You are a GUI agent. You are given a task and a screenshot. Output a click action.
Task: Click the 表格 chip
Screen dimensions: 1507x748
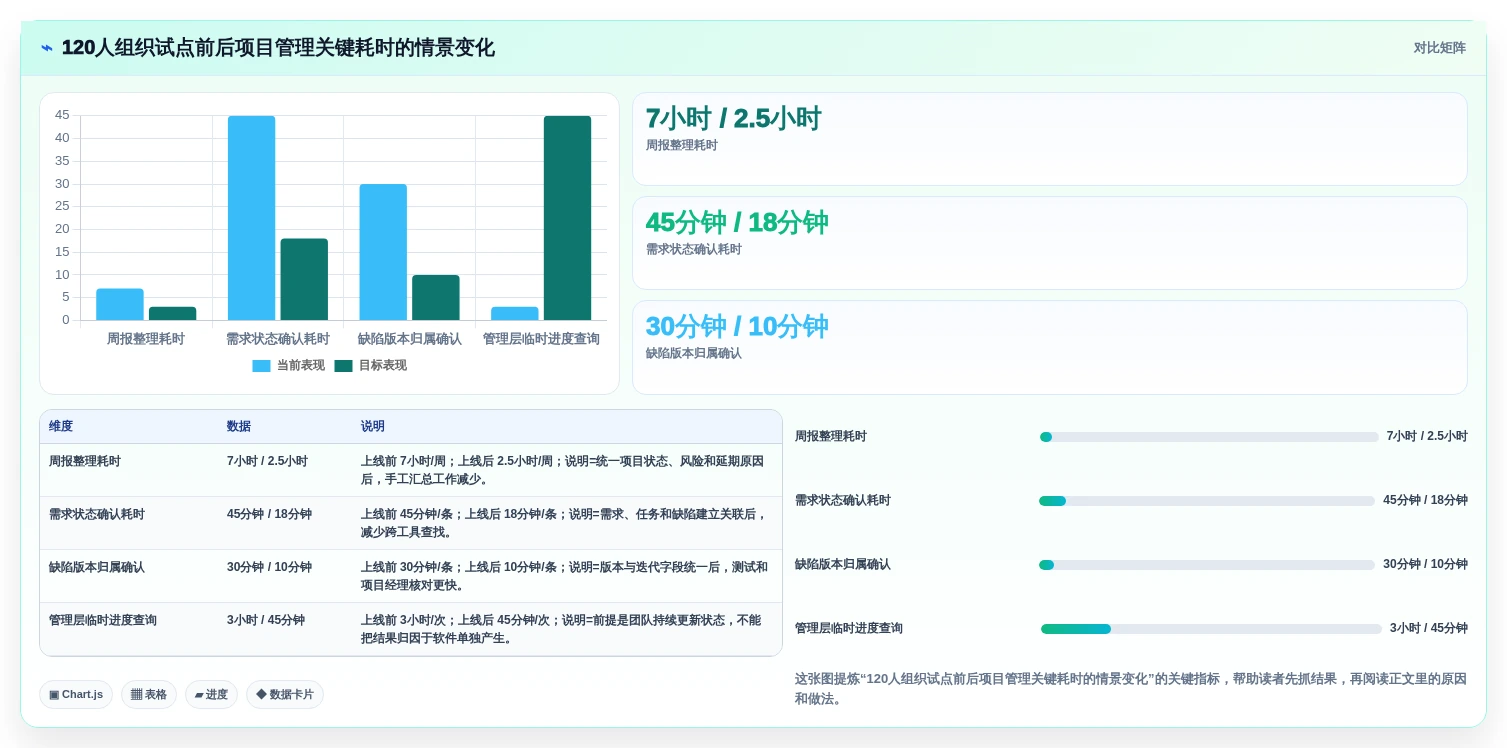pyautogui.click(x=149, y=694)
